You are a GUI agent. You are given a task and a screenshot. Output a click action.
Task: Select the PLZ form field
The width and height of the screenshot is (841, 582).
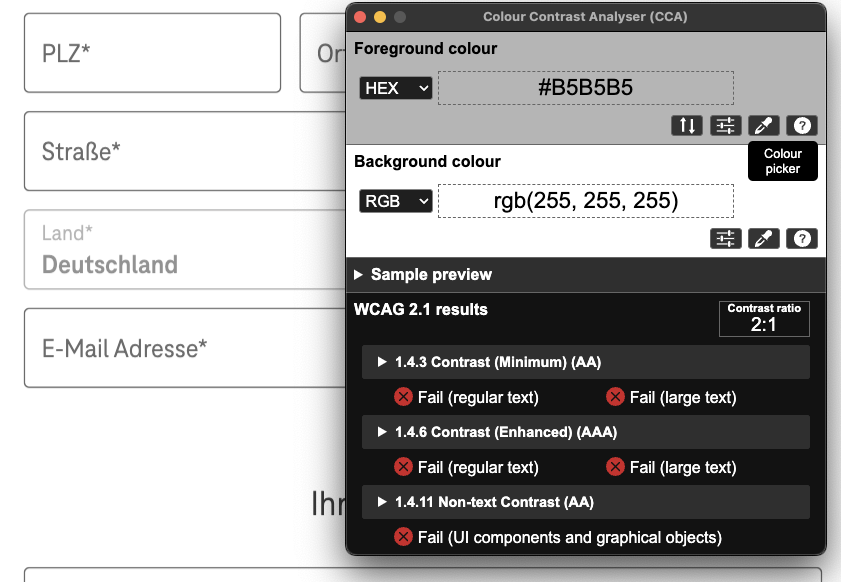point(150,52)
